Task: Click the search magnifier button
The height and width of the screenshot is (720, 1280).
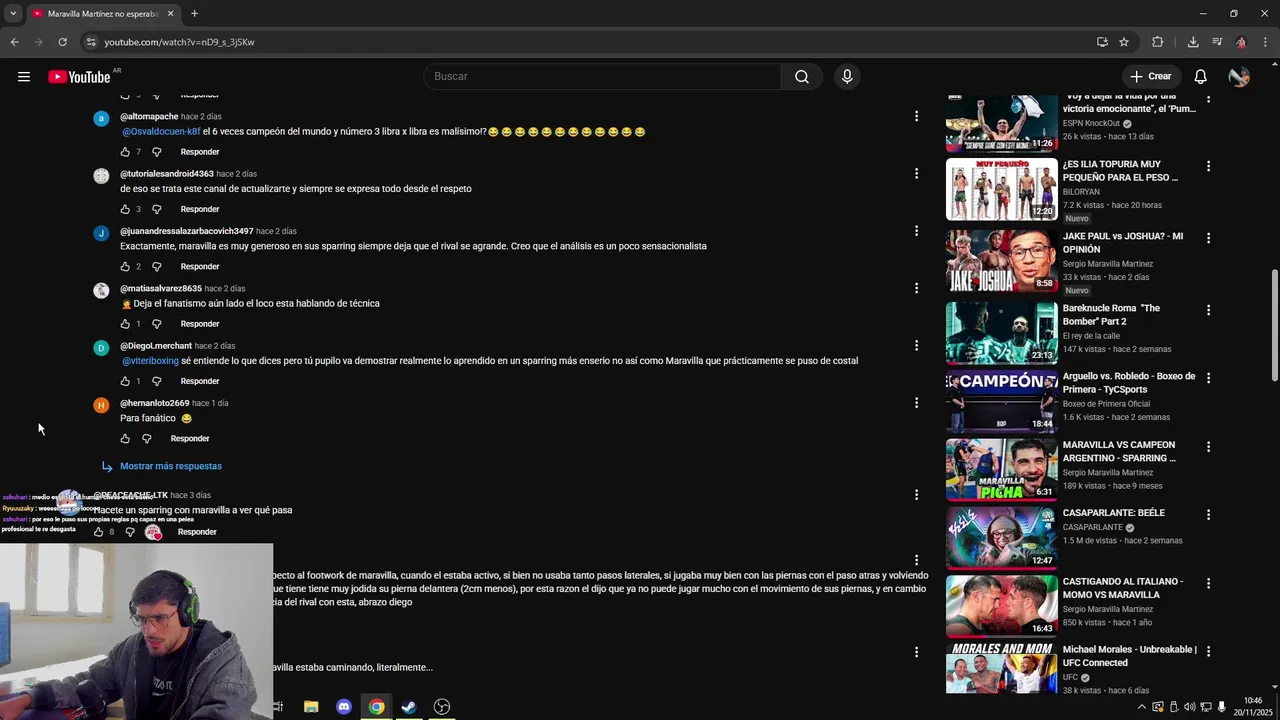Action: pos(802,77)
